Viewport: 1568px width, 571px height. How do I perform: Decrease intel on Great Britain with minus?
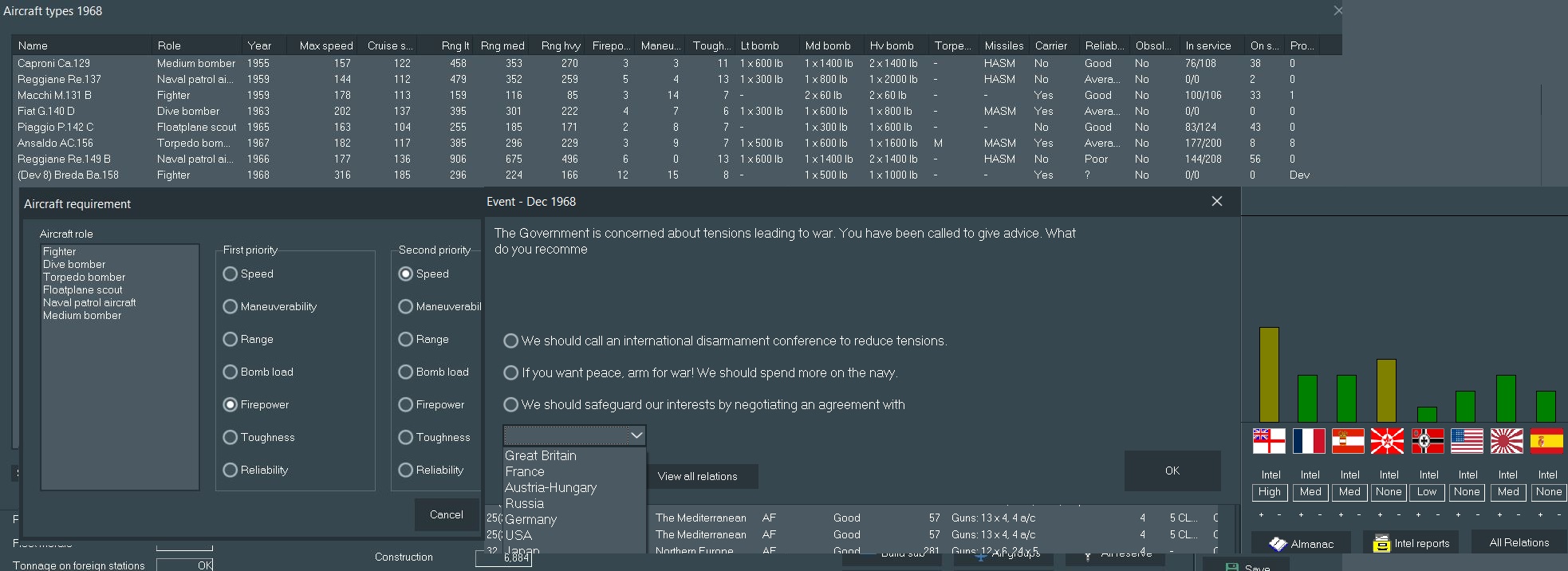1279,514
